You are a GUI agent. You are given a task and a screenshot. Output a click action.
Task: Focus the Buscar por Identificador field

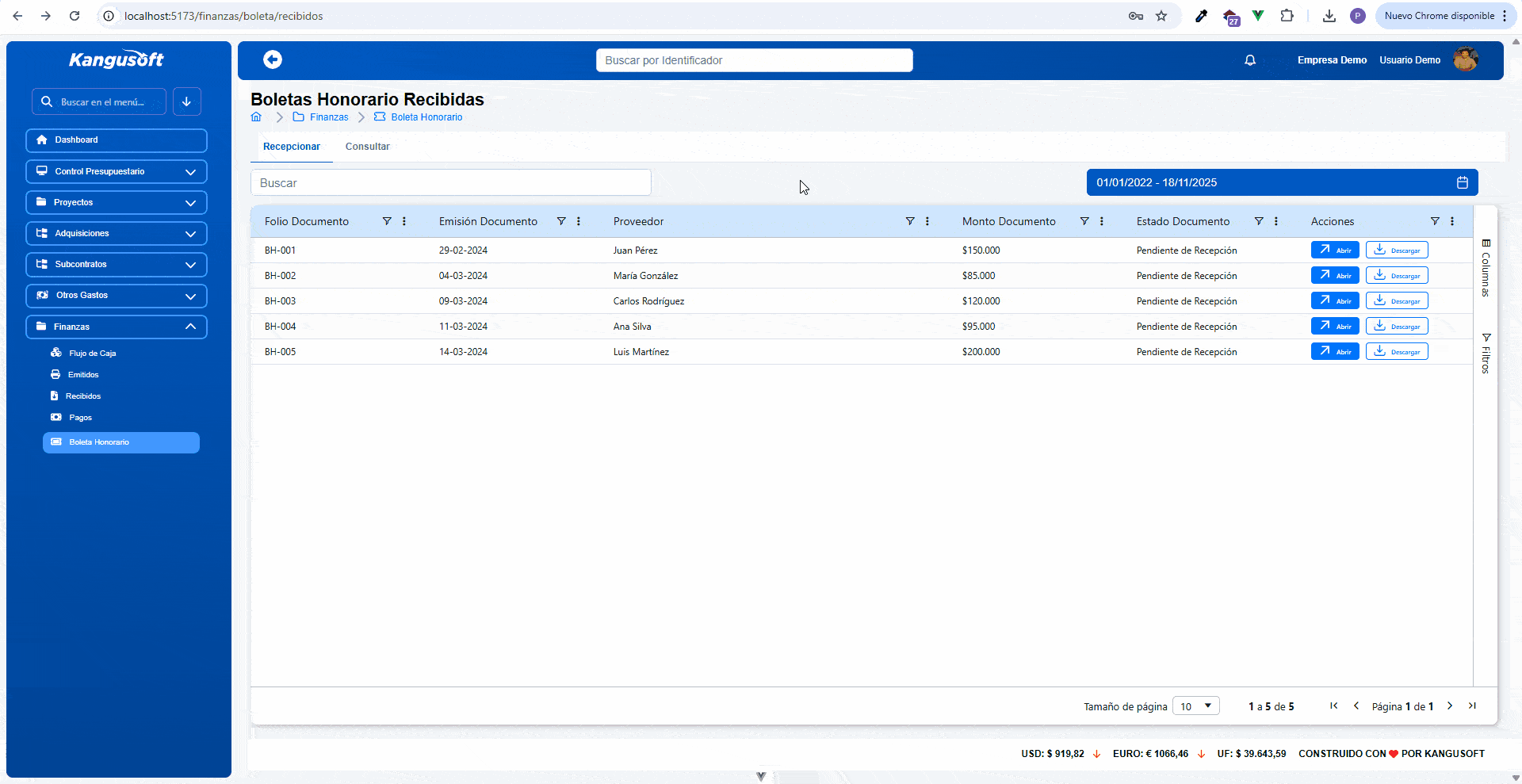(755, 60)
